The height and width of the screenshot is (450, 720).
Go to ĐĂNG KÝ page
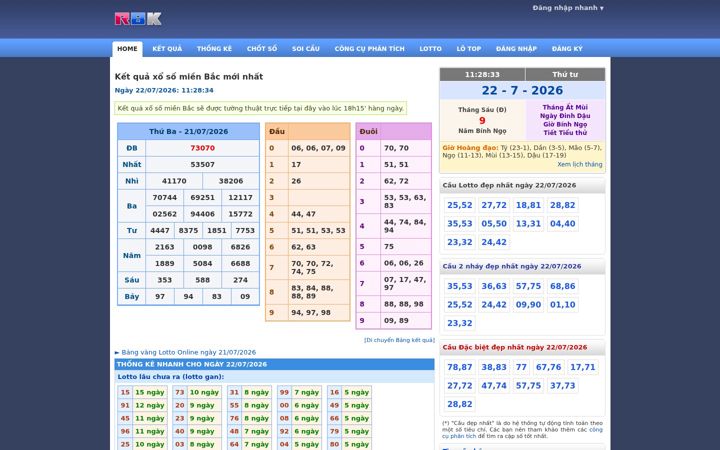pyautogui.click(x=567, y=49)
